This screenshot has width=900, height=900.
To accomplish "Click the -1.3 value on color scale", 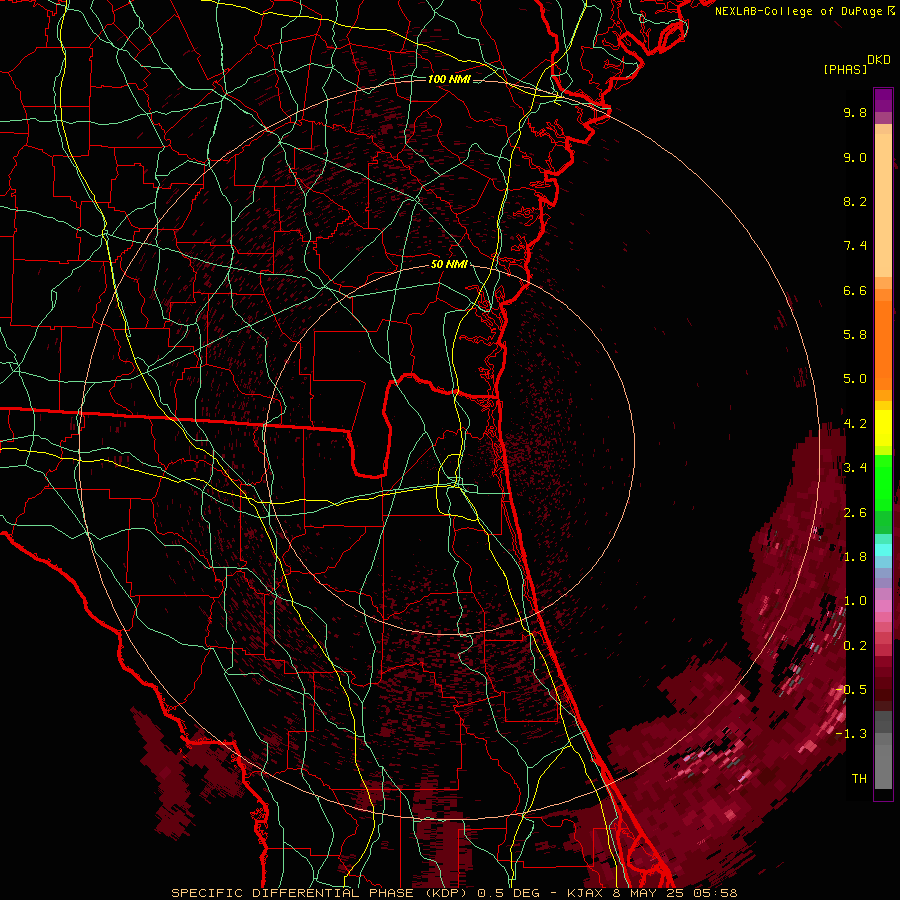I will pyautogui.click(x=852, y=734).
